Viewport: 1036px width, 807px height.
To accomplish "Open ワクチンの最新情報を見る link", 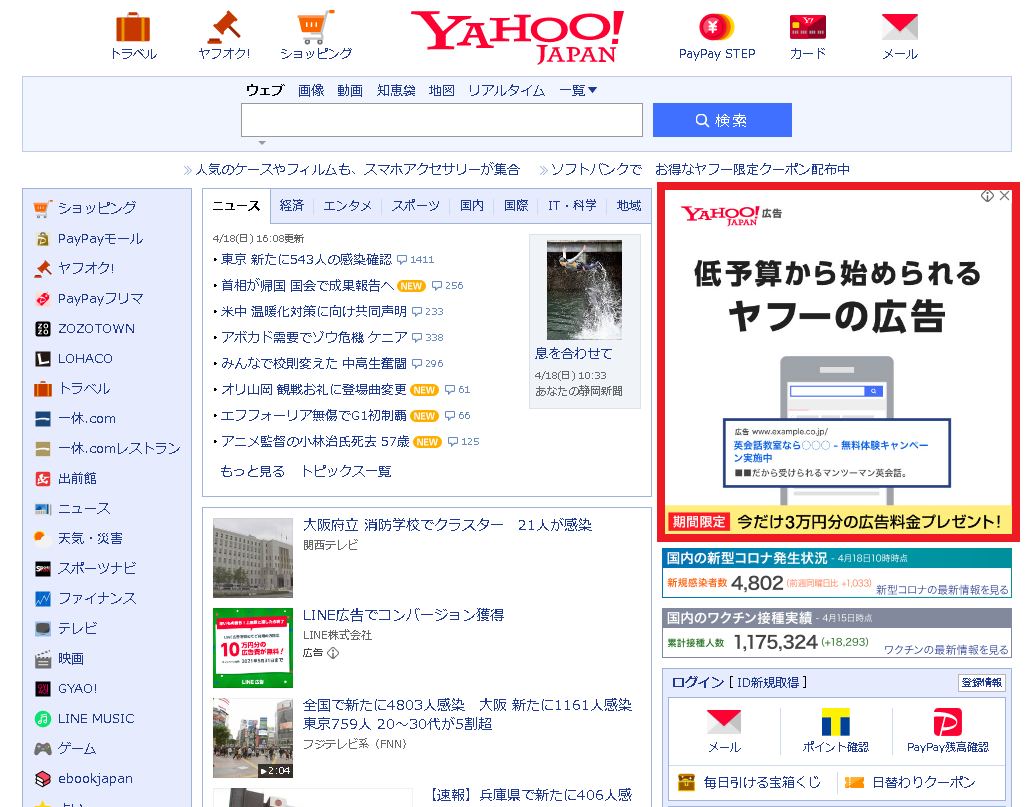I will point(946,650).
